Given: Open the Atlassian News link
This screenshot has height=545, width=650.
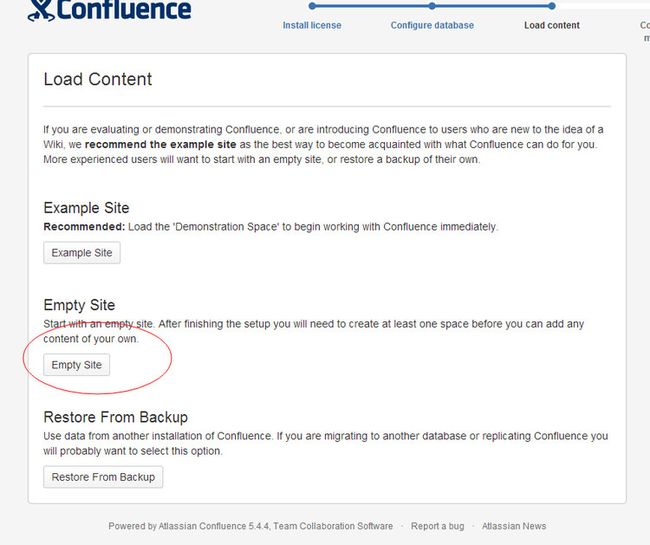Looking at the screenshot, I should [x=514, y=526].
